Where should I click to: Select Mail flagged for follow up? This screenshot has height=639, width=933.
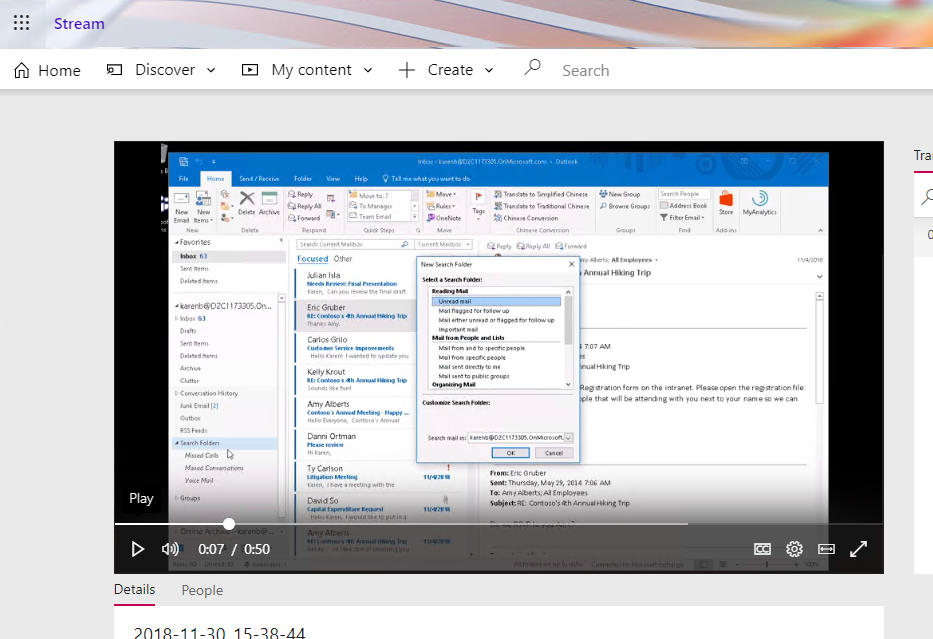coord(474,311)
